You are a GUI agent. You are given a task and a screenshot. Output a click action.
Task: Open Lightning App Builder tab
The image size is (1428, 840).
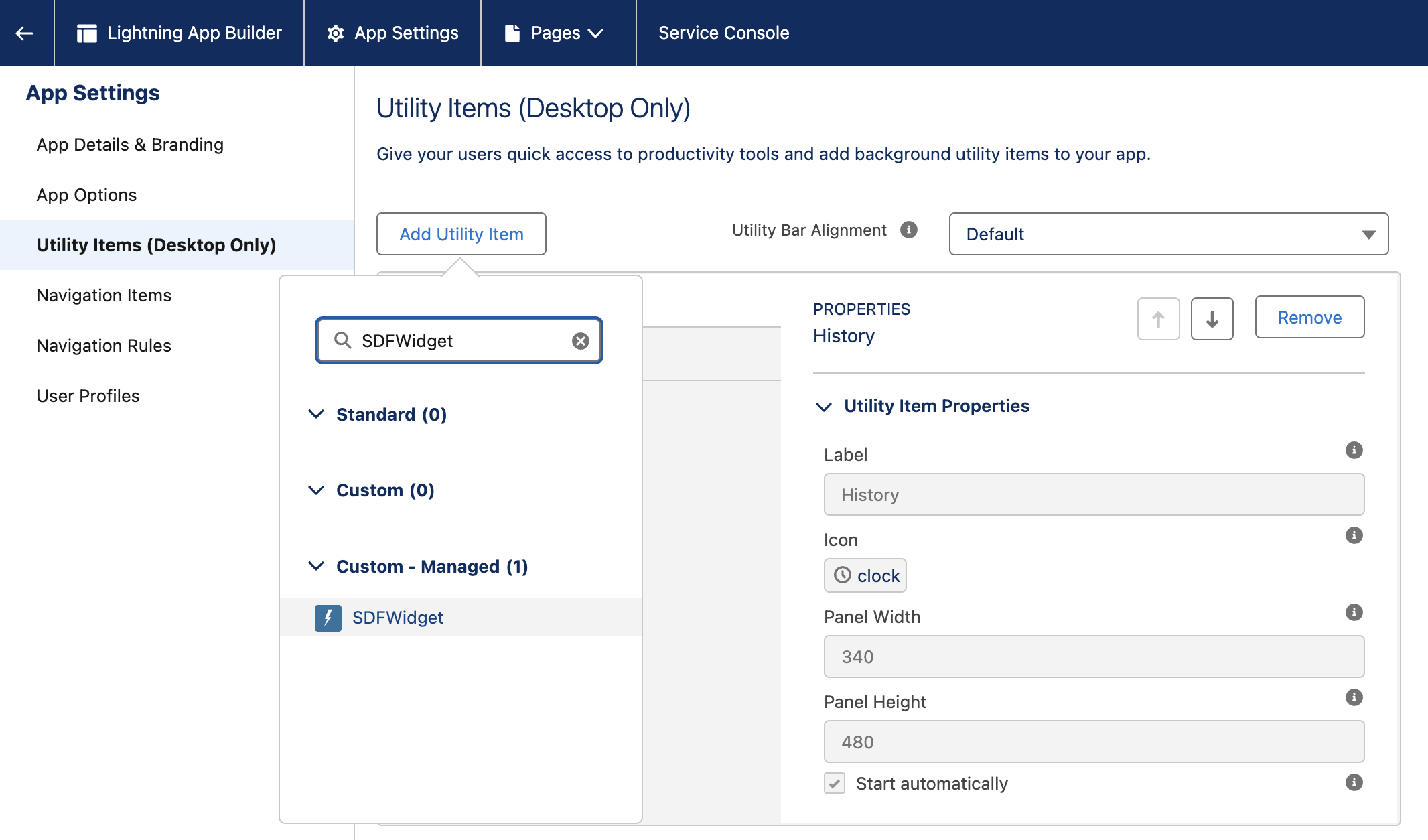coord(180,33)
